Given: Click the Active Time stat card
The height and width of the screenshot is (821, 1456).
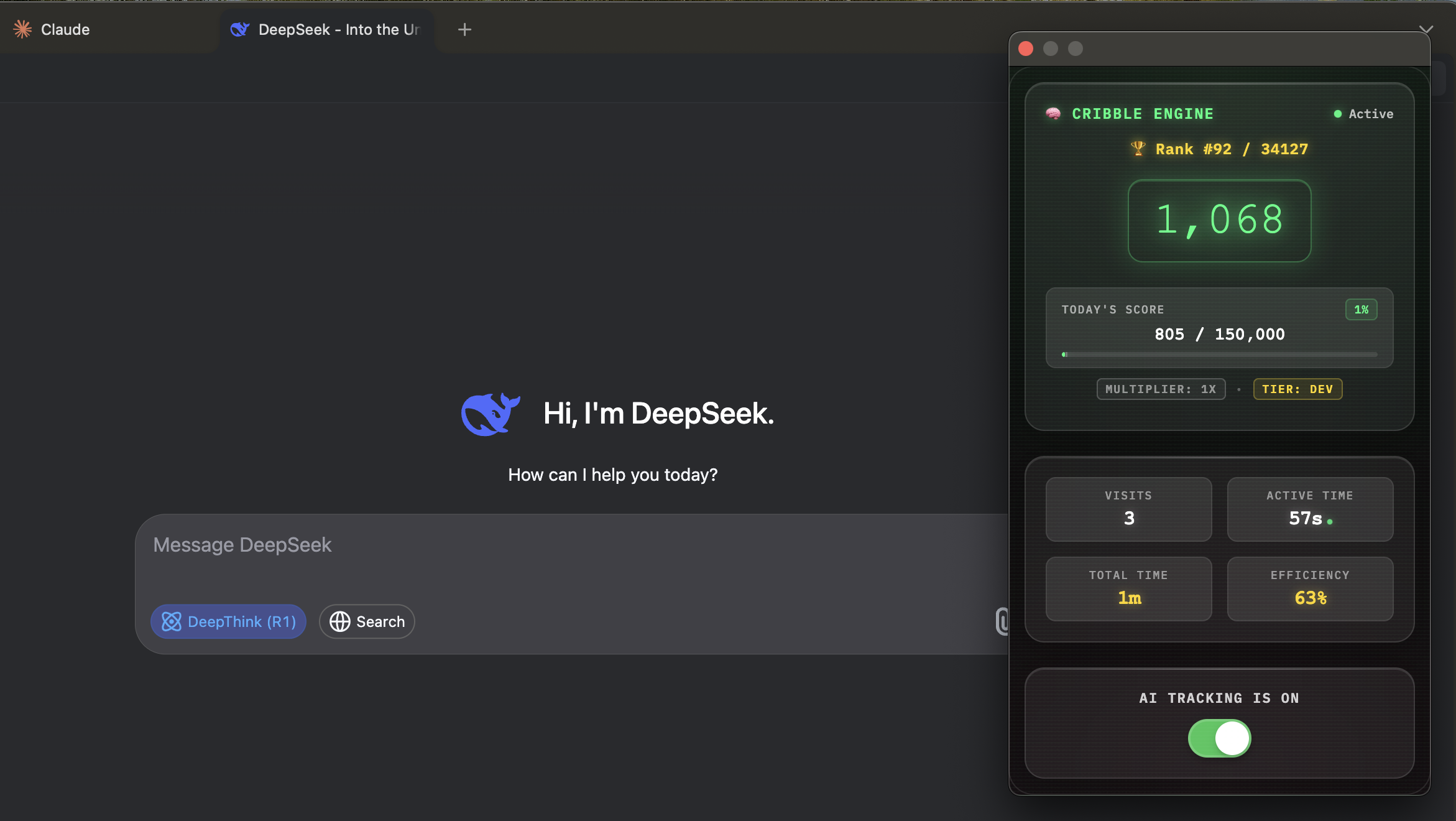Looking at the screenshot, I should (1310, 509).
